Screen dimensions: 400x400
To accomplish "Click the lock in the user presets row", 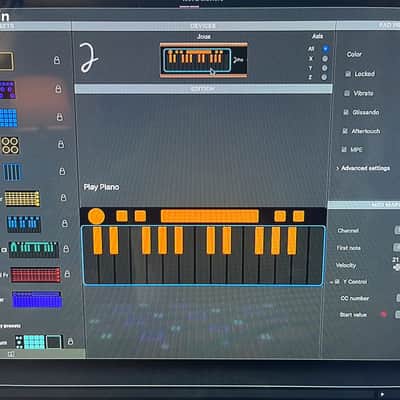I will tap(70, 341).
